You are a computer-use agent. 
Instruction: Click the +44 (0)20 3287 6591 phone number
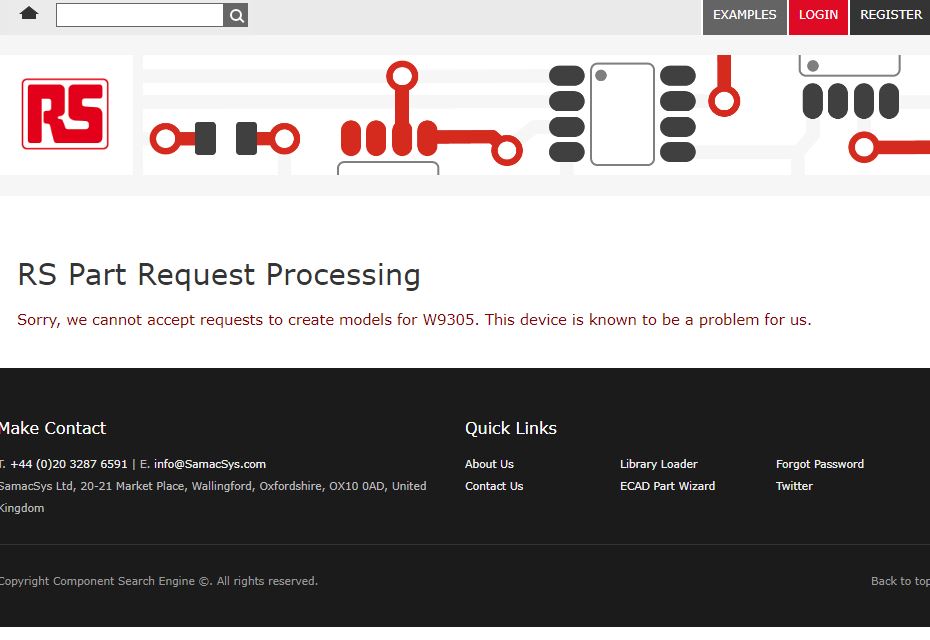[69, 464]
